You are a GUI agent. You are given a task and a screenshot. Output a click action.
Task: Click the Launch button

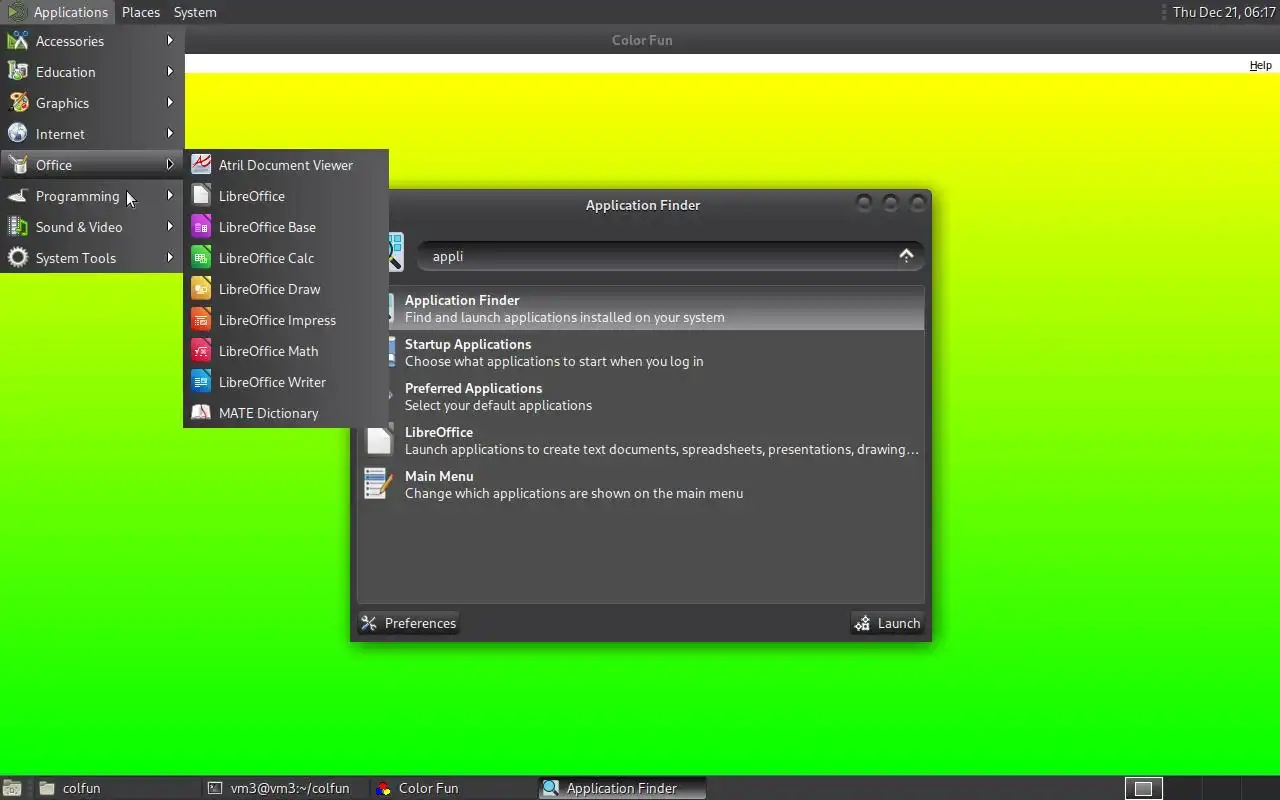(887, 623)
